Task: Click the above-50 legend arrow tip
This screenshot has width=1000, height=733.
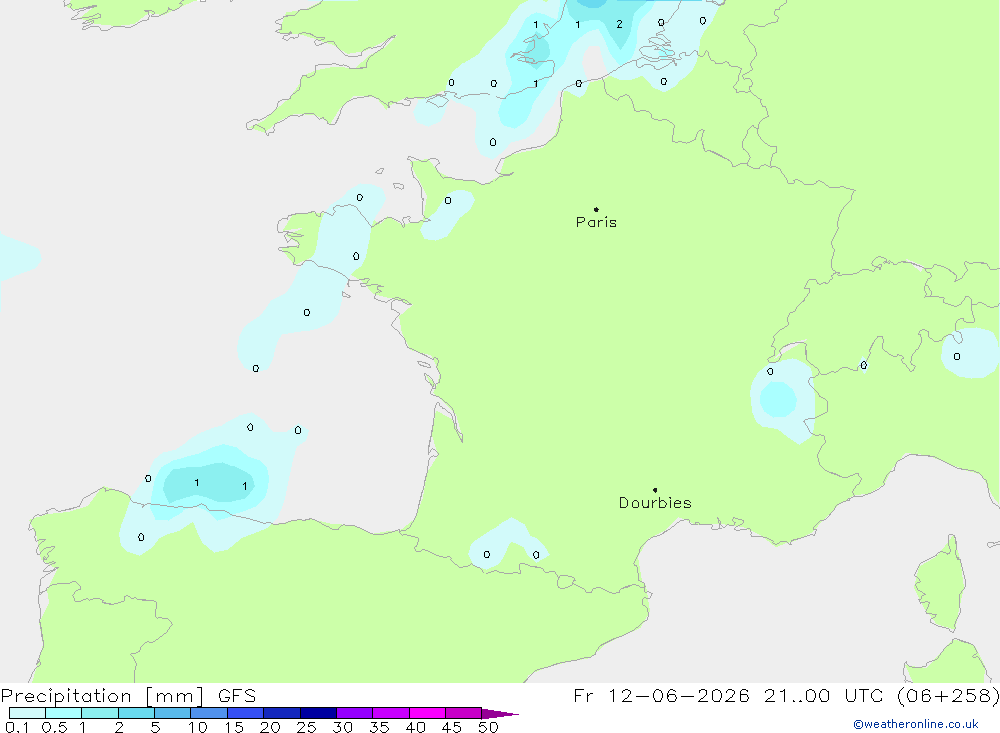Action: pyautogui.click(x=500, y=714)
